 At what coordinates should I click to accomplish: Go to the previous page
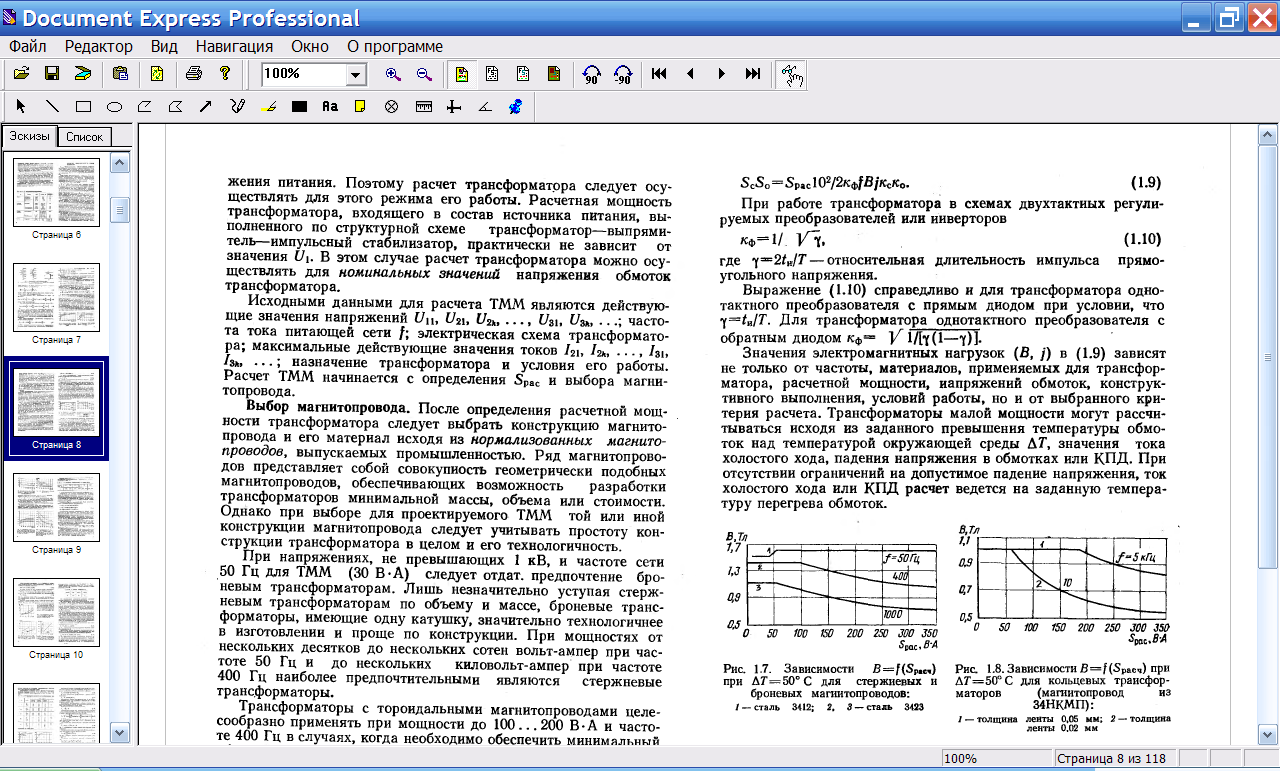coord(690,74)
